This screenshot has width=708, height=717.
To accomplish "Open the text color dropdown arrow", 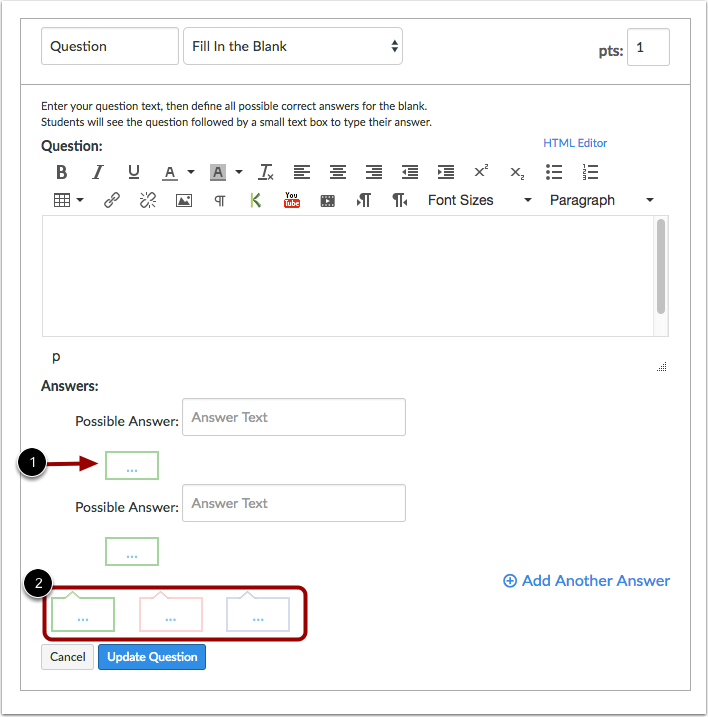I will pyautogui.click(x=191, y=172).
